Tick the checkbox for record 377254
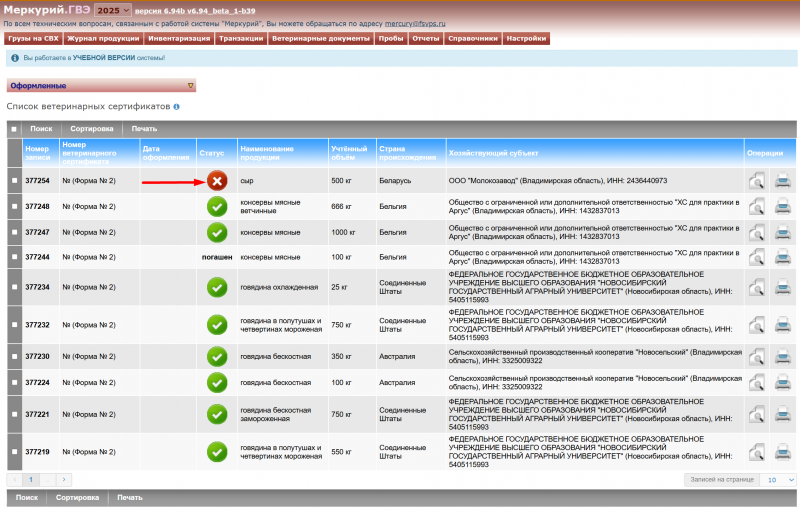 (14, 181)
